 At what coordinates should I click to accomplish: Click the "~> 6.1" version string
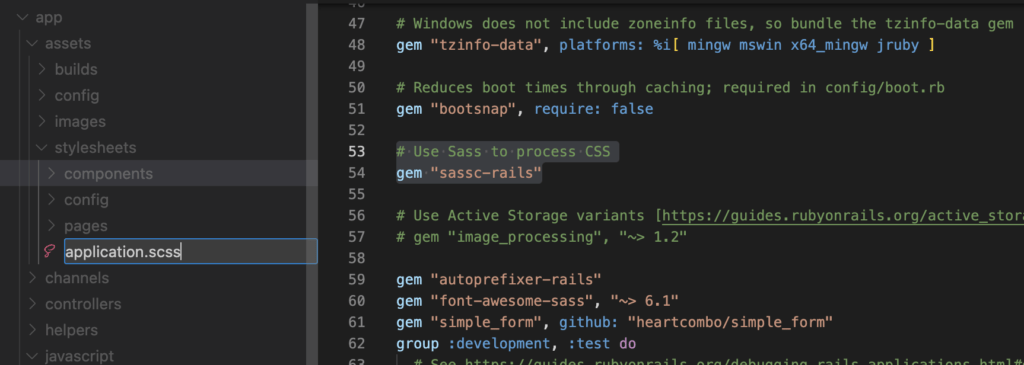645,301
